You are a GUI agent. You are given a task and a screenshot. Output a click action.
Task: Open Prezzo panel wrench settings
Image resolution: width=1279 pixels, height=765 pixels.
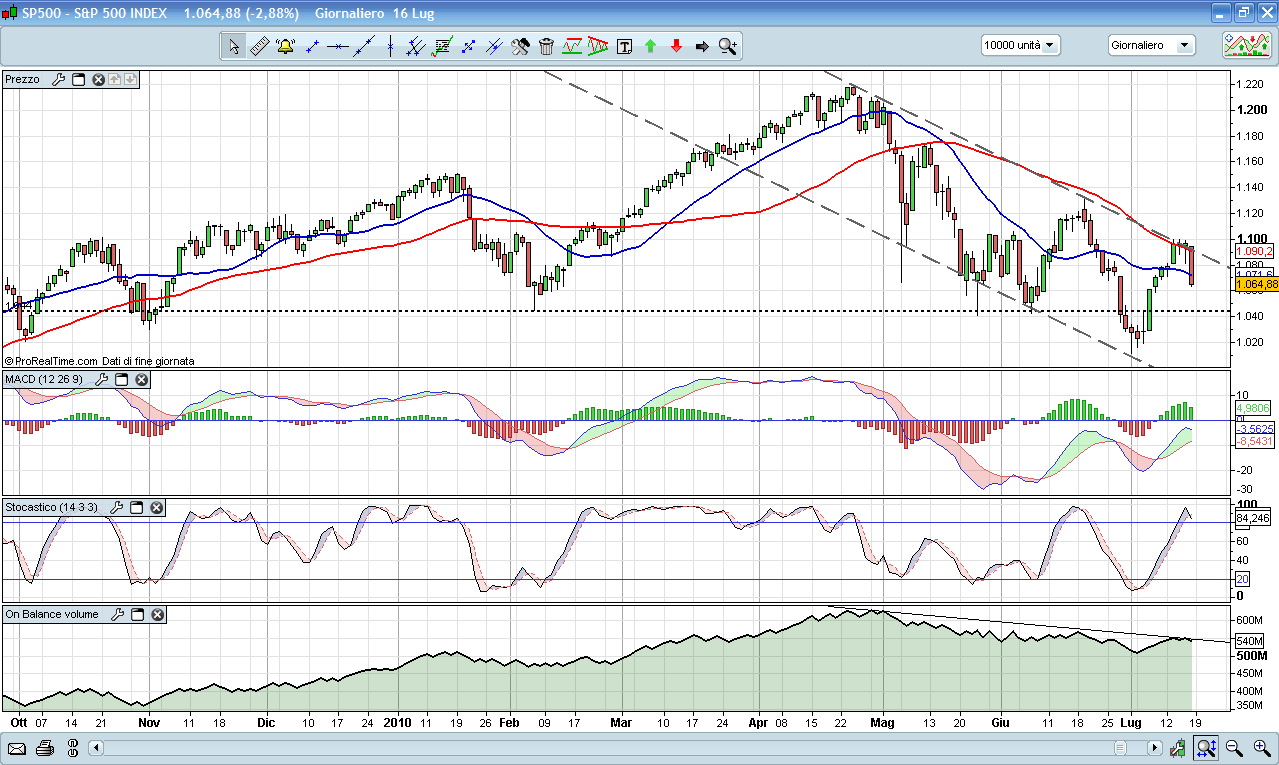coord(58,79)
